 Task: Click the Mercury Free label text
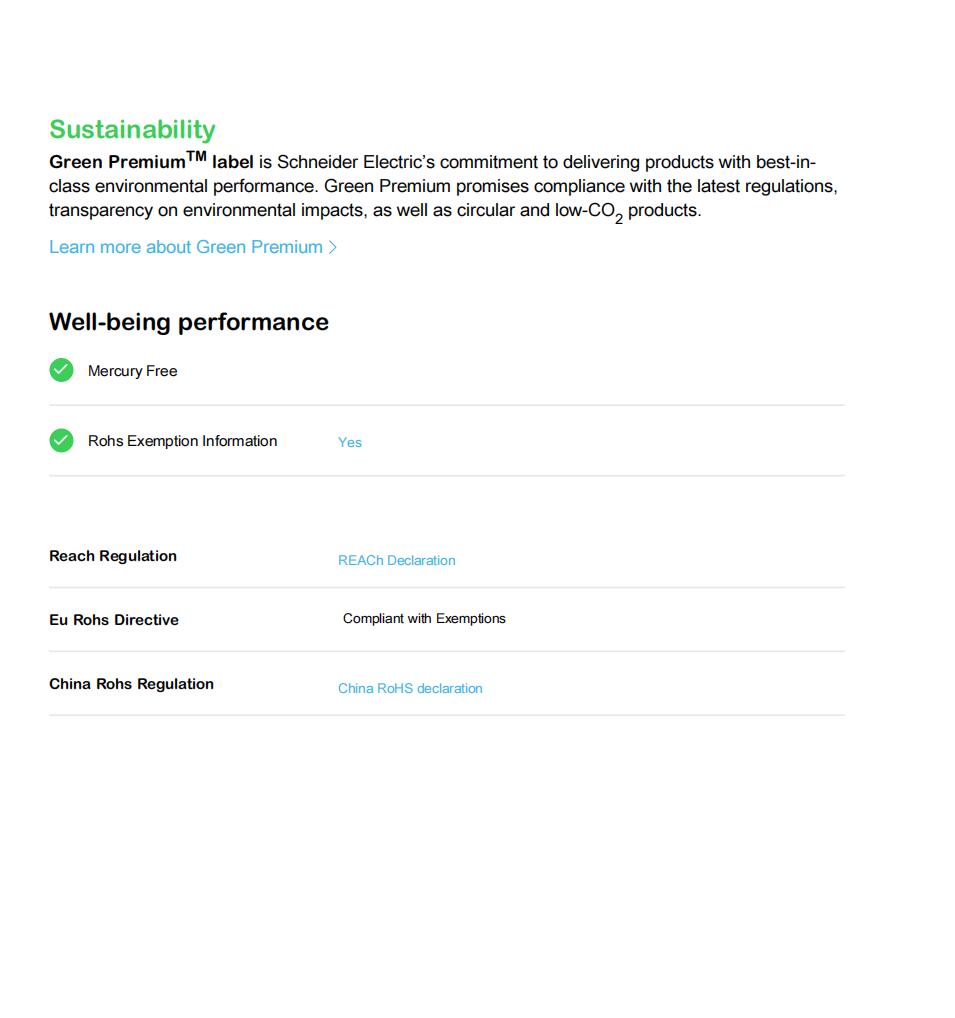coord(132,371)
